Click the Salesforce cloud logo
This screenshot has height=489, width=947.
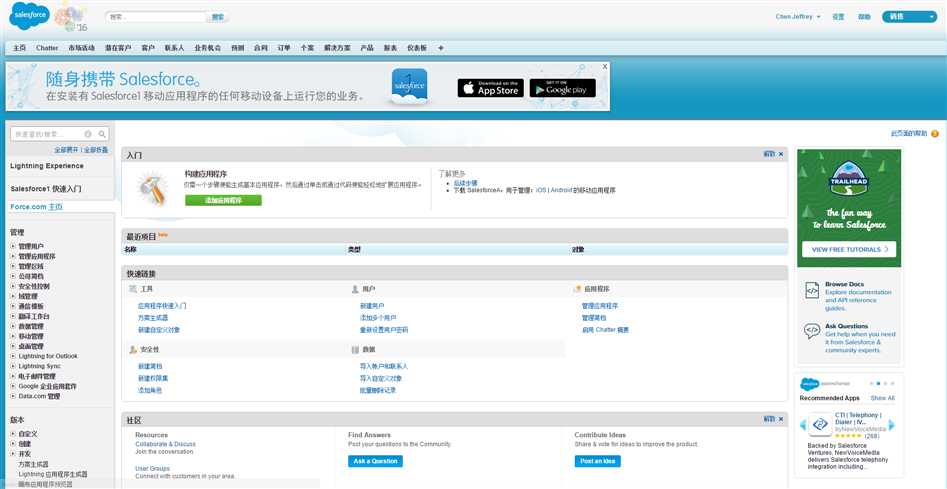(29, 16)
